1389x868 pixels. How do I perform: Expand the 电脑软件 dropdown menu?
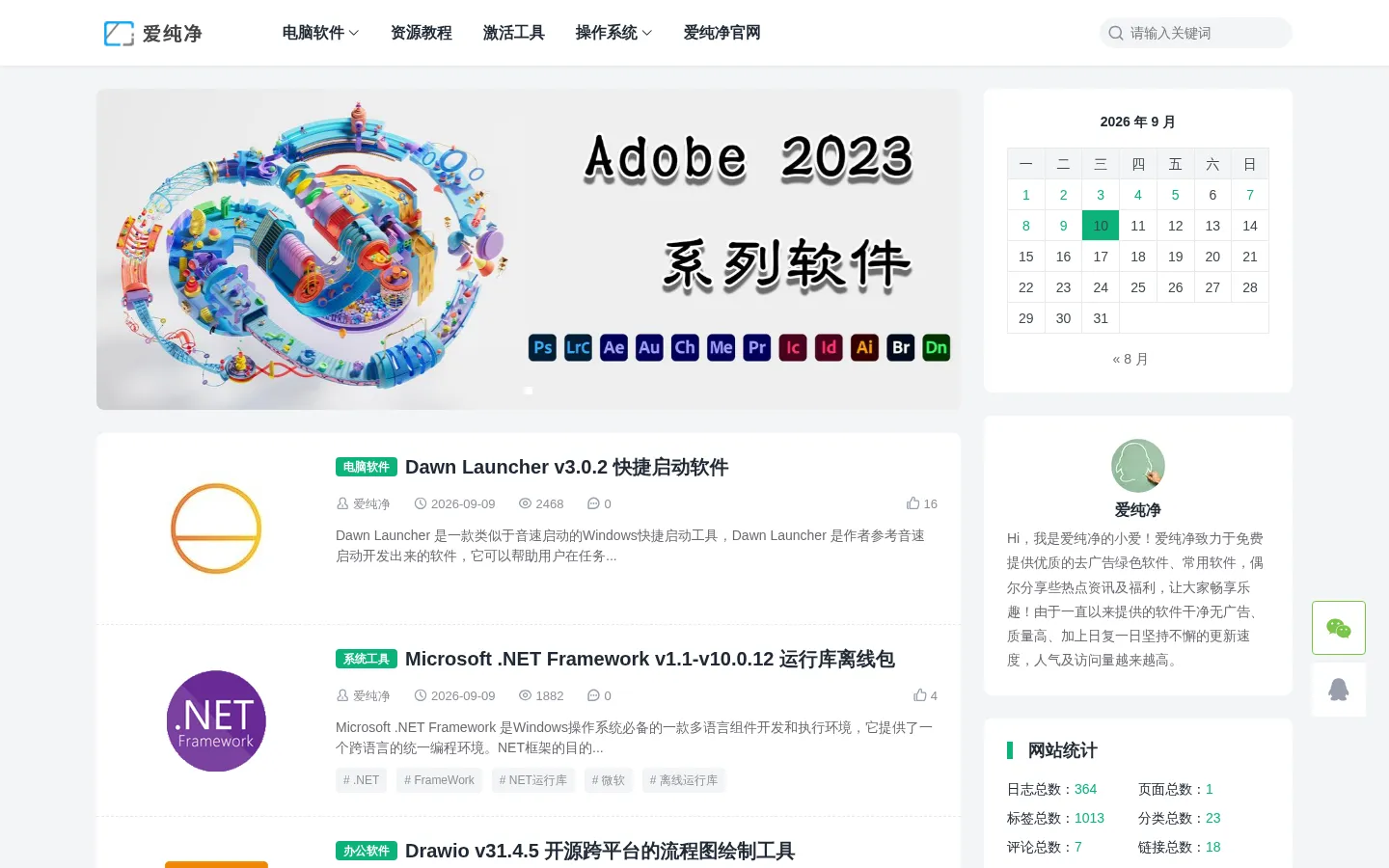[x=320, y=33]
